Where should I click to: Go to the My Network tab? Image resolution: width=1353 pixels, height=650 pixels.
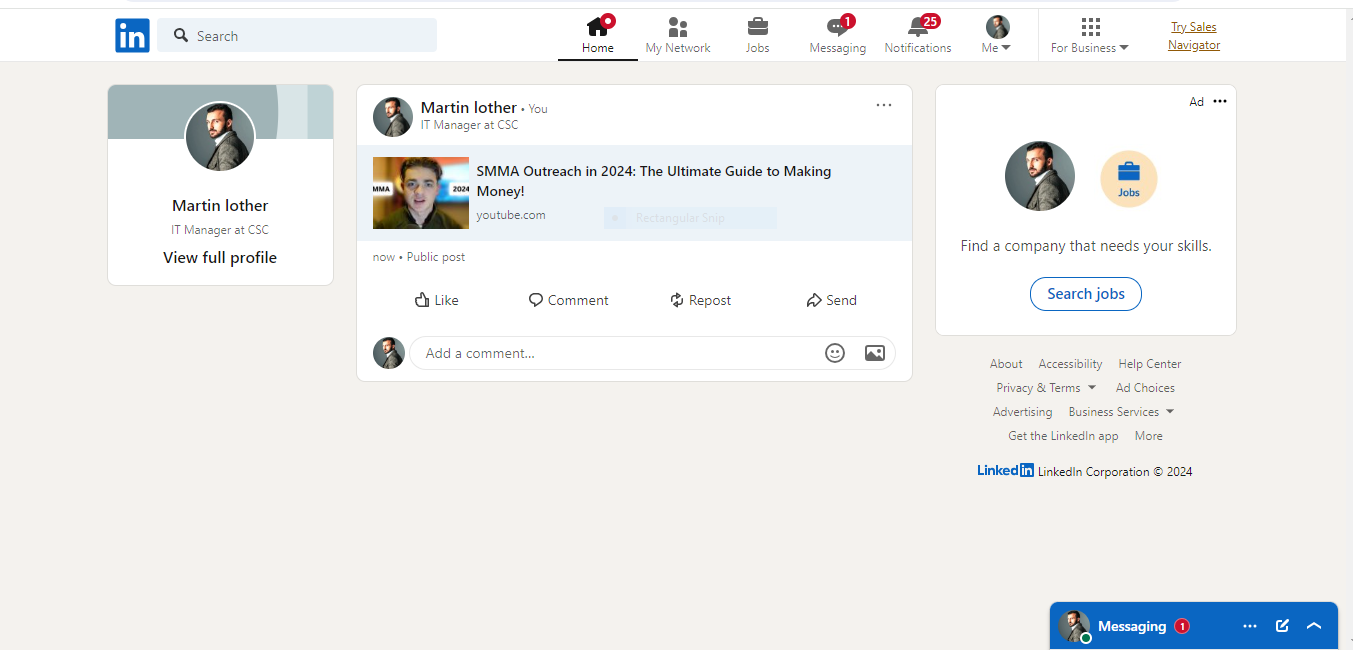click(678, 35)
